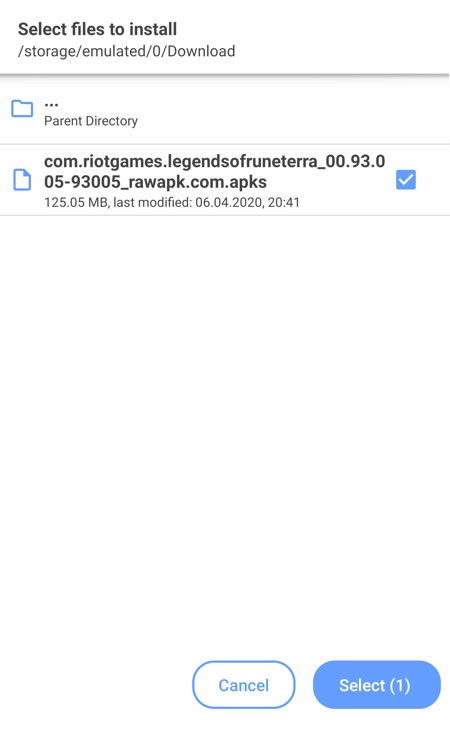
Task: Click the Select files to install heading
Action: coord(97,29)
